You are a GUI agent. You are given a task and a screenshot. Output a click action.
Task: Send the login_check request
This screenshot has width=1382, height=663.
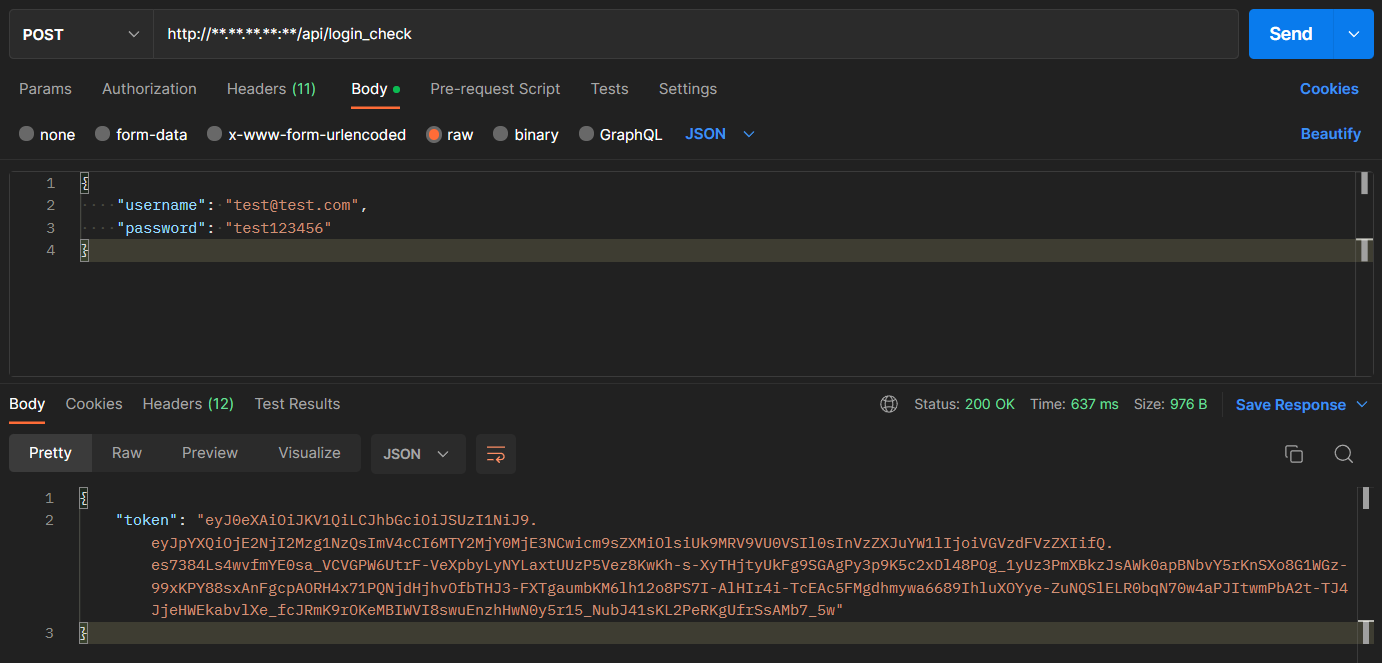click(x=1291, y=34)
